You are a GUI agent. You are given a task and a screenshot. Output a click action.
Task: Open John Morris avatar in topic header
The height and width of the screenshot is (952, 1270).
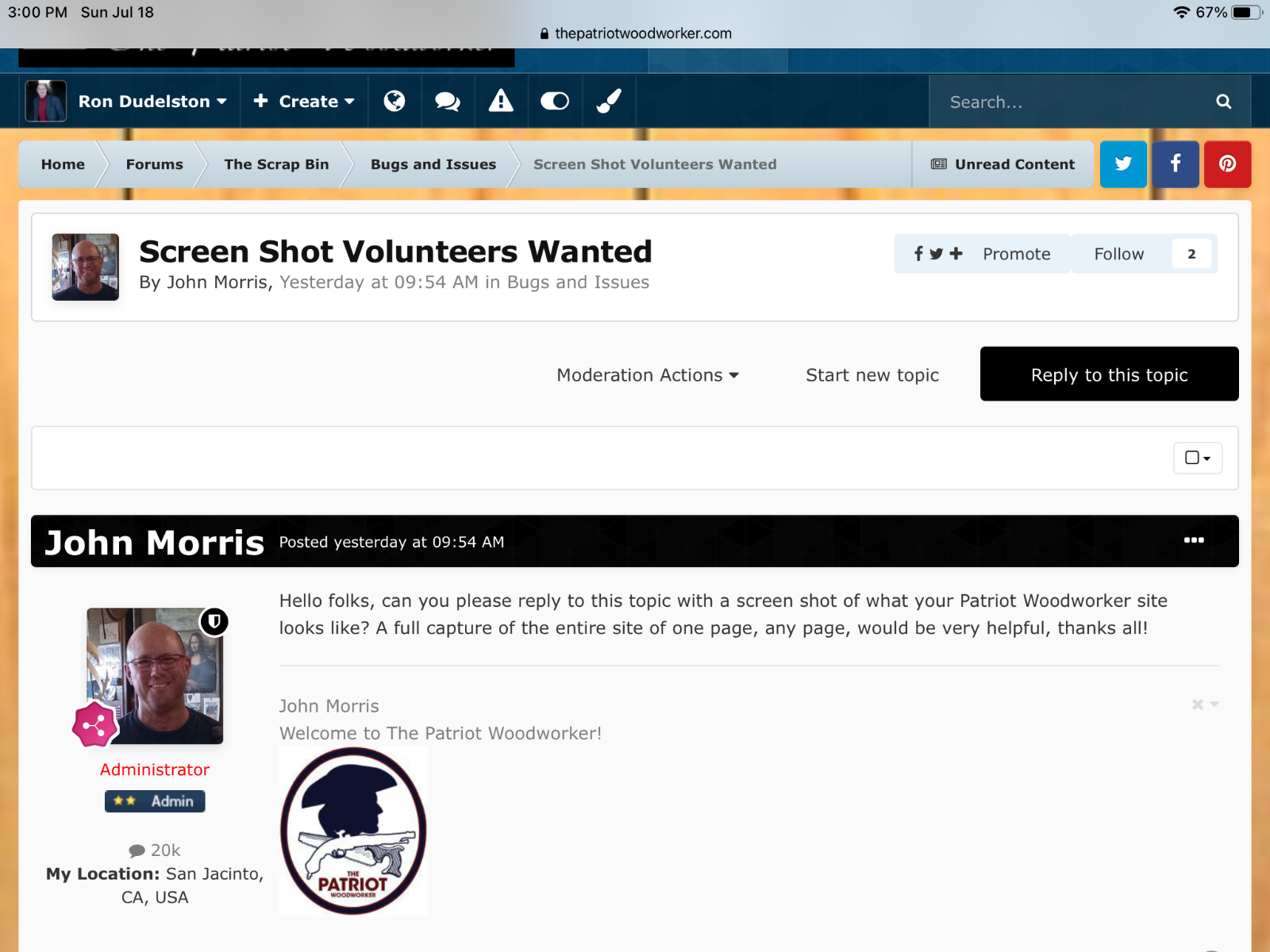coord(86,267)
